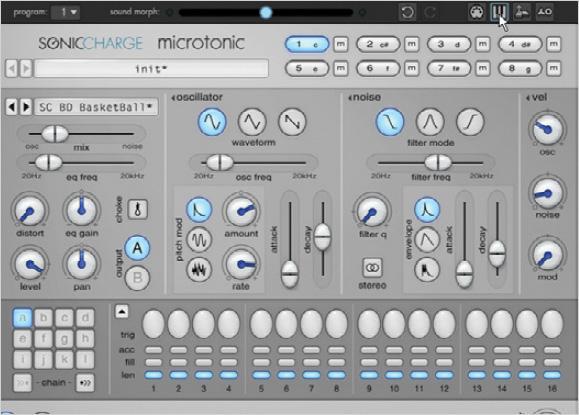Viewport: 579px width, 415px height.
Task: Select drum channel 8
Action: click(520, 68)
